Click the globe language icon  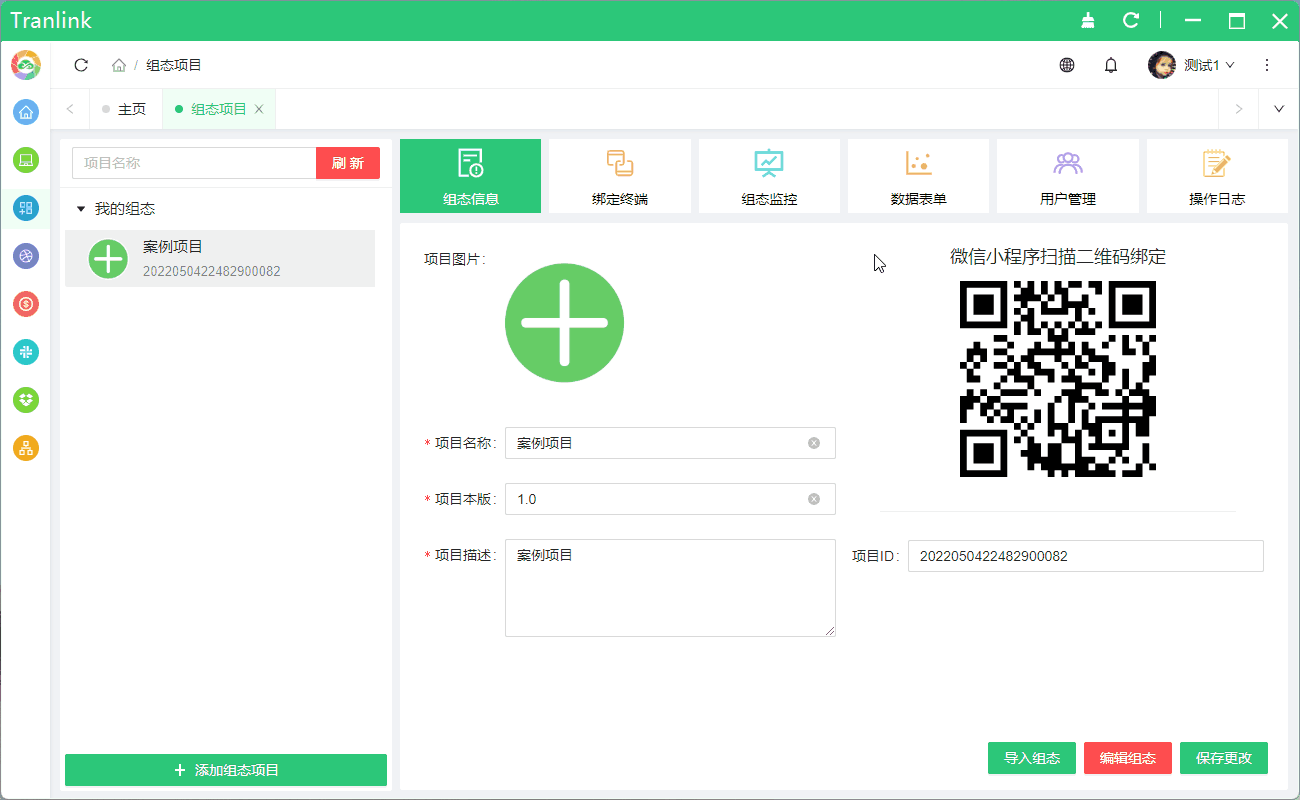(1067, 65)
